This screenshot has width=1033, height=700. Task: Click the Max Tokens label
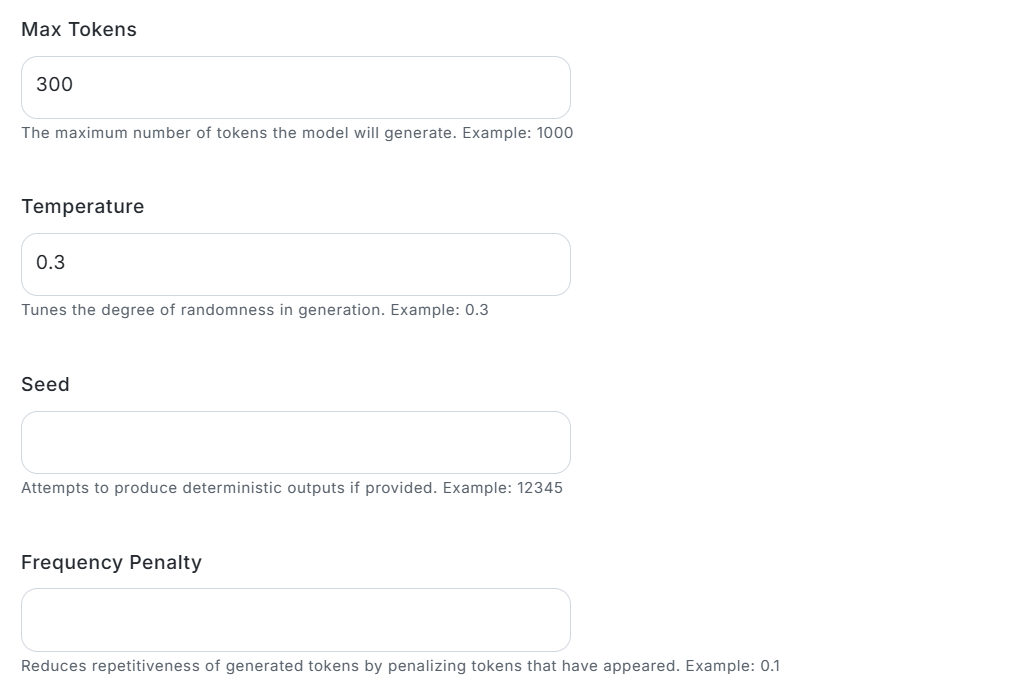[79, 30]
